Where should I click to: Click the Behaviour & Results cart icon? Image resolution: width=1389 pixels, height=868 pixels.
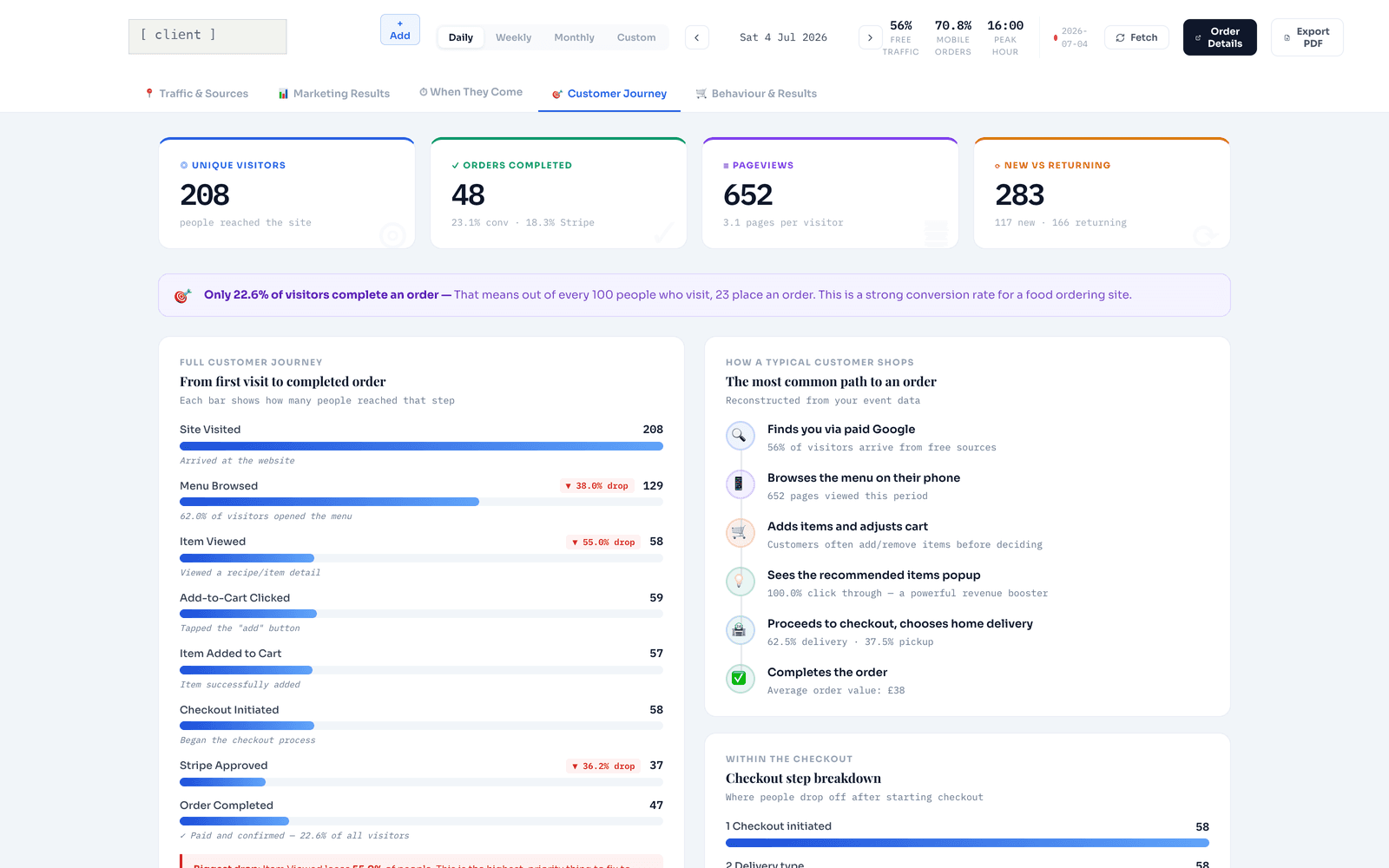coord(701,94)
